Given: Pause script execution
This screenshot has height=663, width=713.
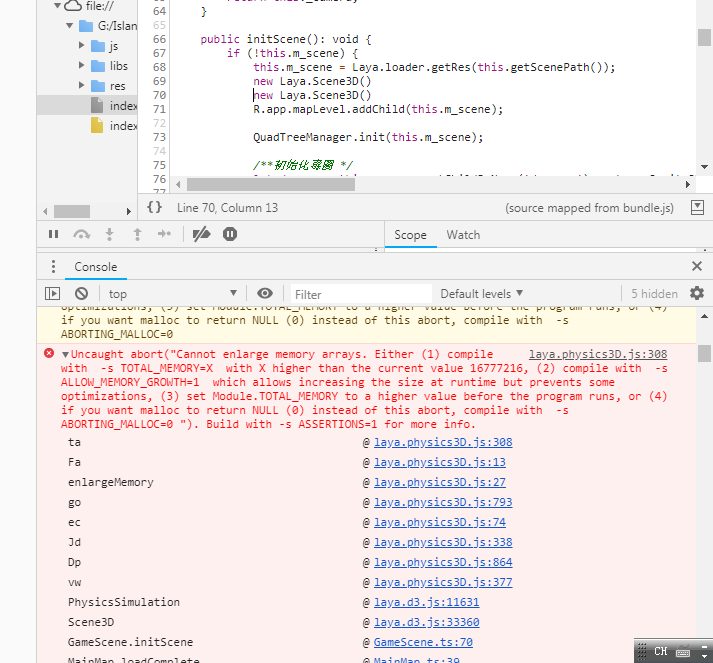Looking at the screenshot, I should click(54, 234).
